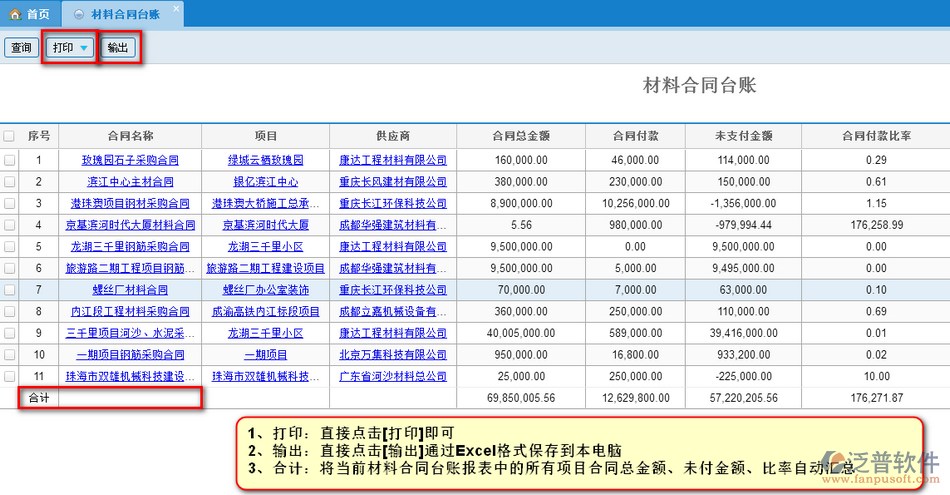Sort by 合同总金额 column header
Image resolution: width=950 pixels, height=495 pixels.
521,136
